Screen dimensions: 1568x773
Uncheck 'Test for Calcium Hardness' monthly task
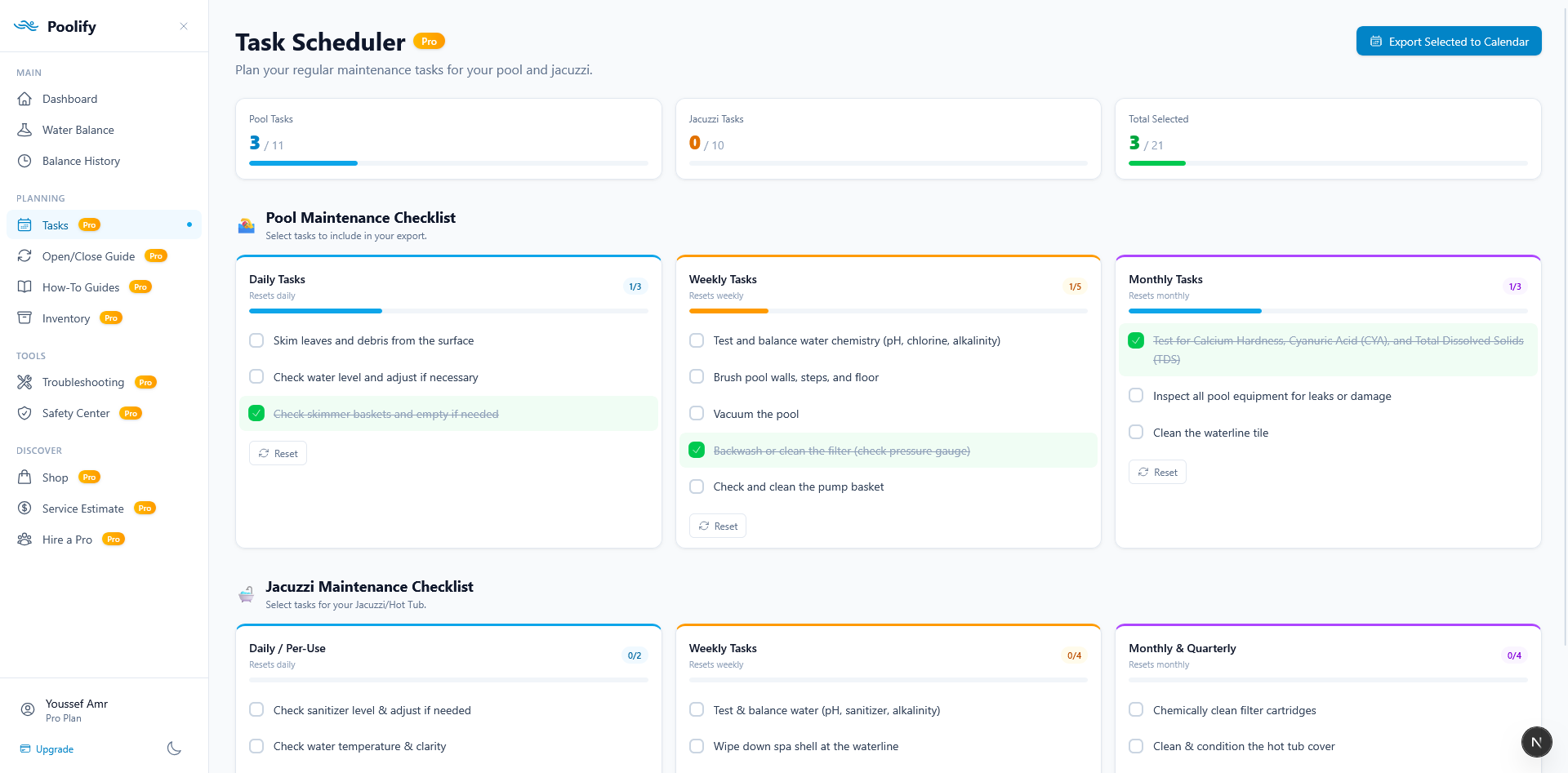coord(1136,340)
